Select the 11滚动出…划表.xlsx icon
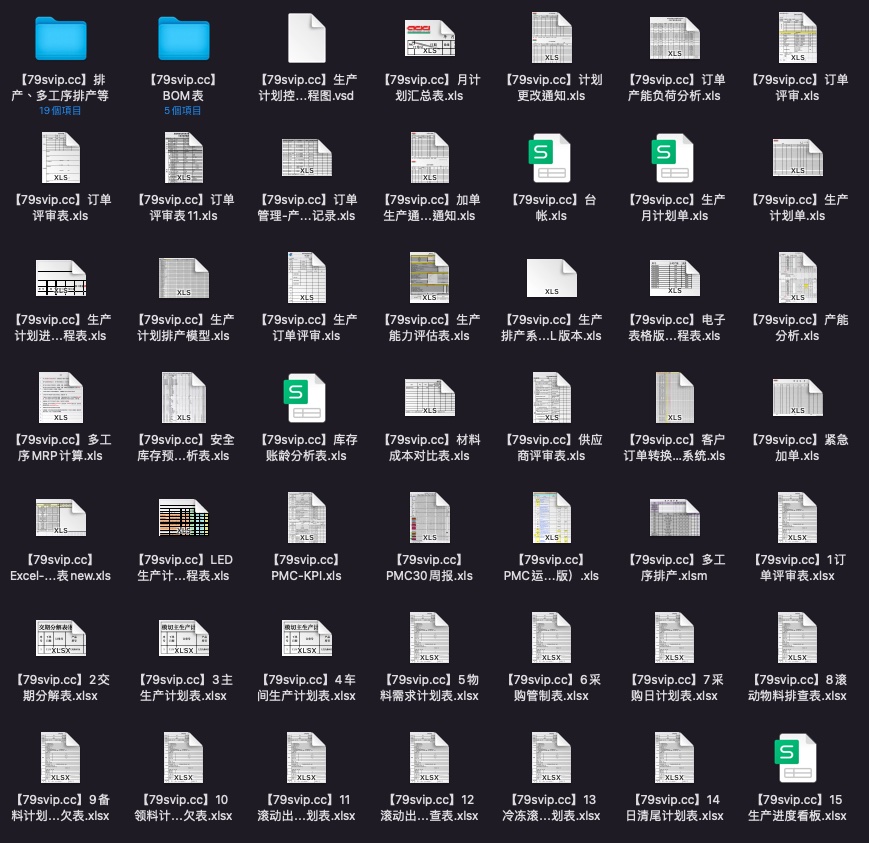Screen dimensions: 869x843 pyautogui.click(x=306, y=758)
